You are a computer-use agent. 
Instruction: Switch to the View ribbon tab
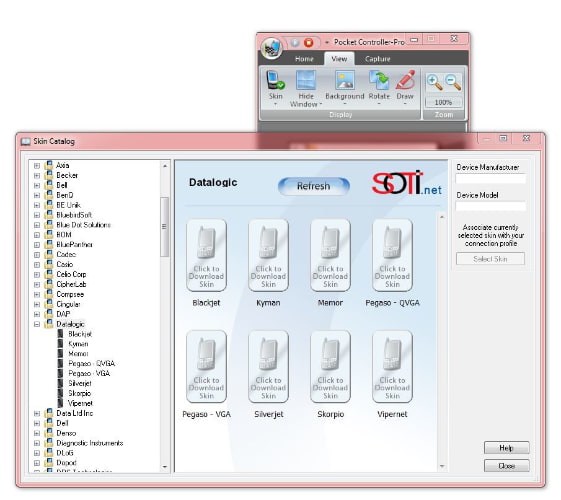click(339, 59)
